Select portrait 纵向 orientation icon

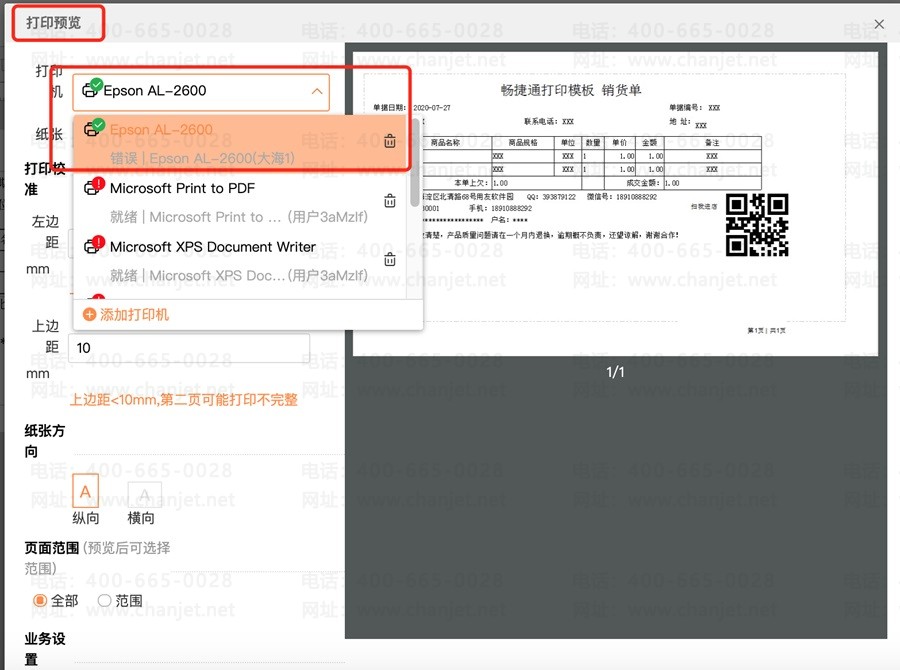86,492
